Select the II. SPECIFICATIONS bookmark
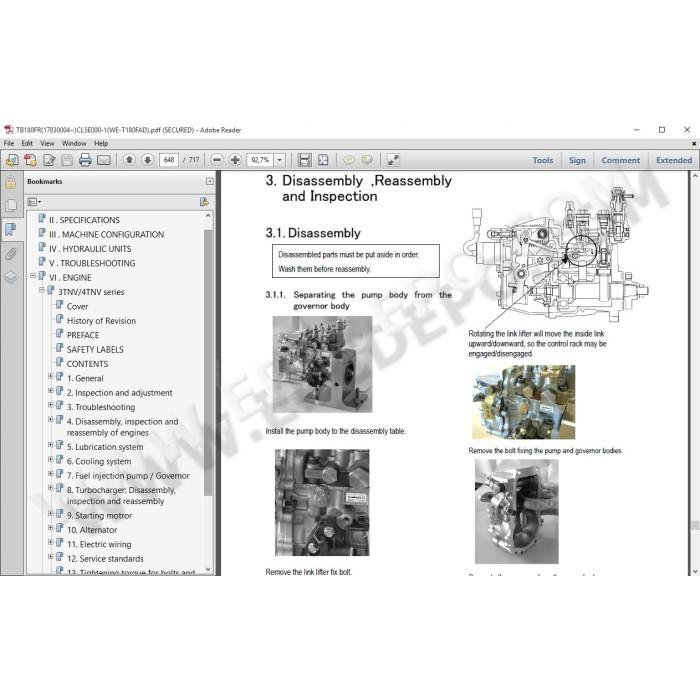700x700 pixels. [x=84, y=220]
